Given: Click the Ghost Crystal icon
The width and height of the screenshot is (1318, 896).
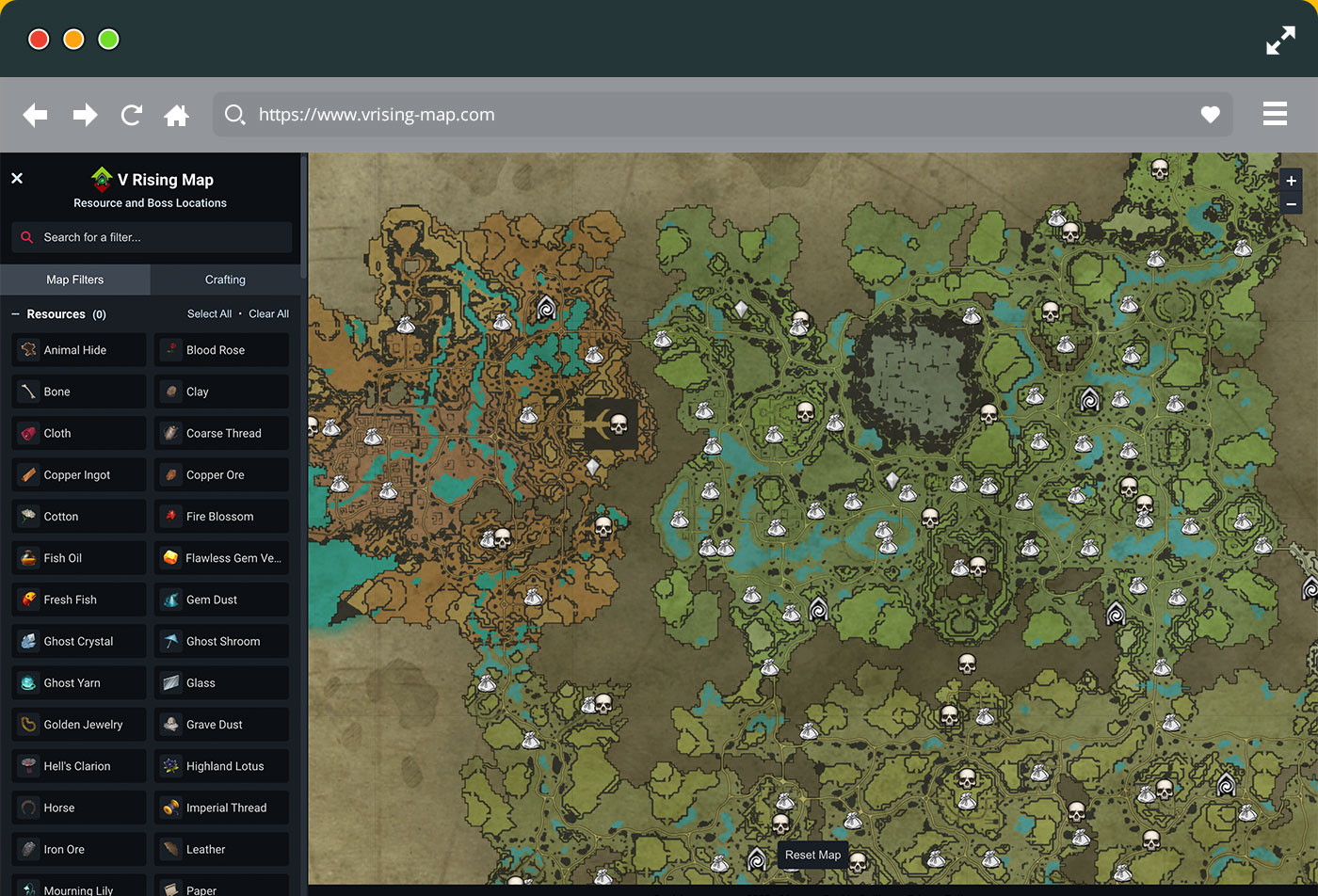Looking at the screenshot, I should pos(28,641).
